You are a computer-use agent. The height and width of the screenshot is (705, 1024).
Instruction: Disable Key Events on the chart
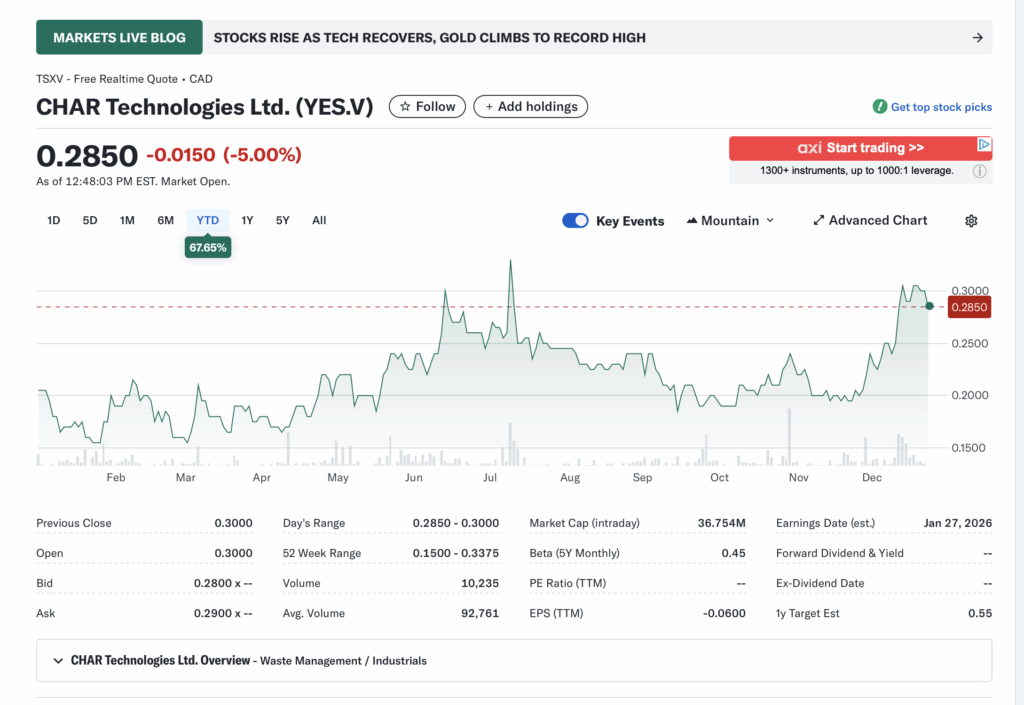point(575,220)
